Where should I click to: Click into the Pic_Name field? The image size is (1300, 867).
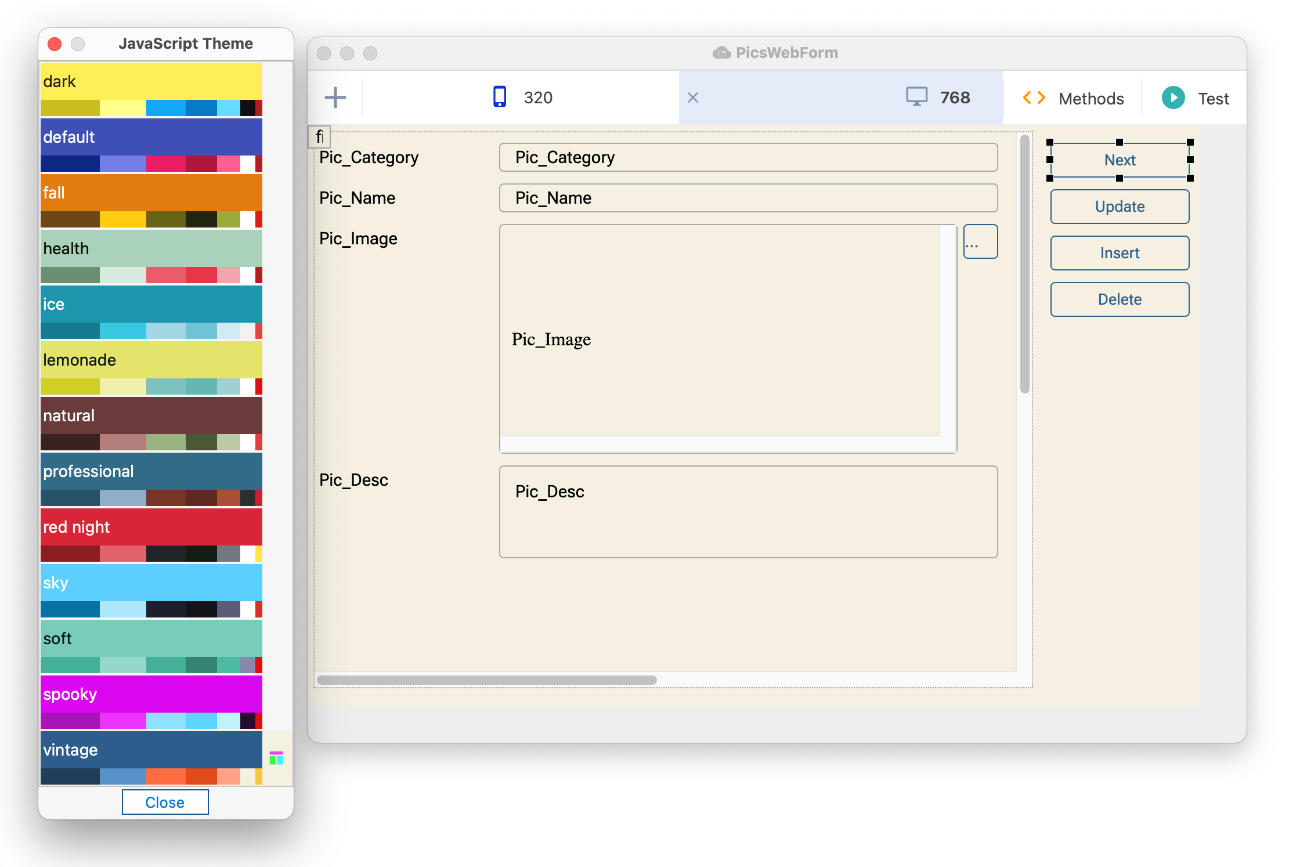click(748, 198)
